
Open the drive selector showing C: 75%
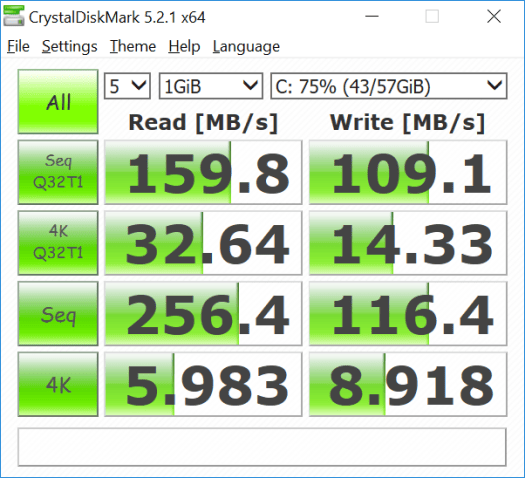[x=389, y=86]
